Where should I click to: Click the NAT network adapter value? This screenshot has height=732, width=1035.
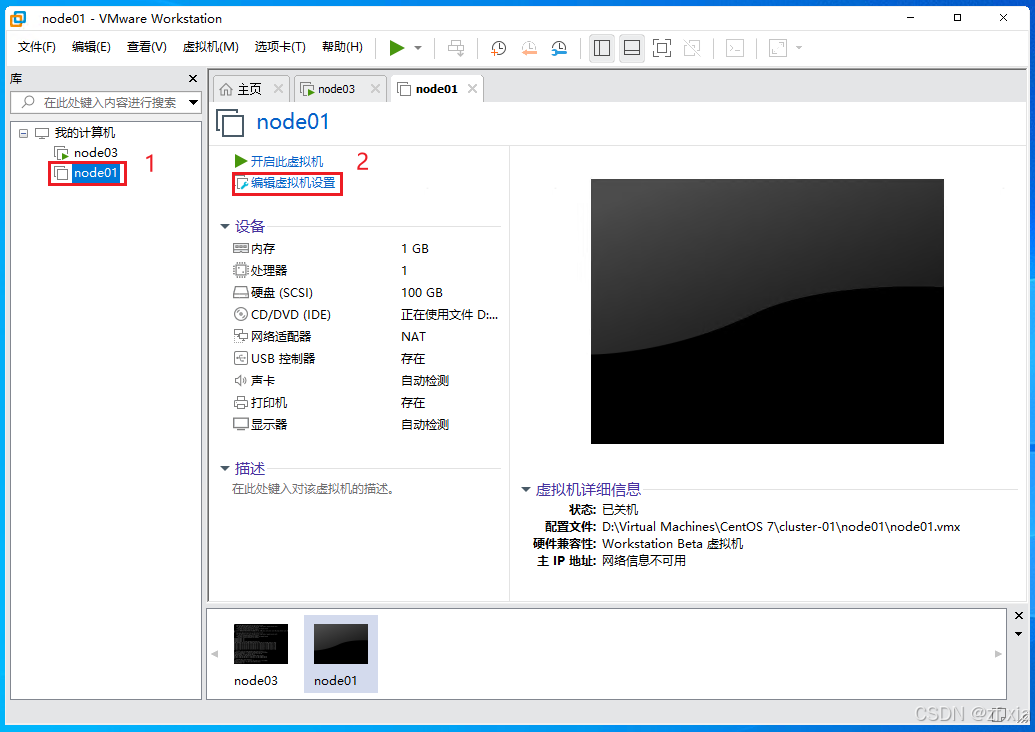[413, 337]
